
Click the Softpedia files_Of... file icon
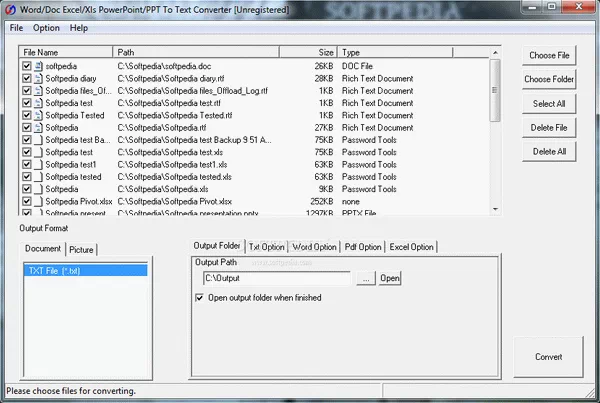38,91
